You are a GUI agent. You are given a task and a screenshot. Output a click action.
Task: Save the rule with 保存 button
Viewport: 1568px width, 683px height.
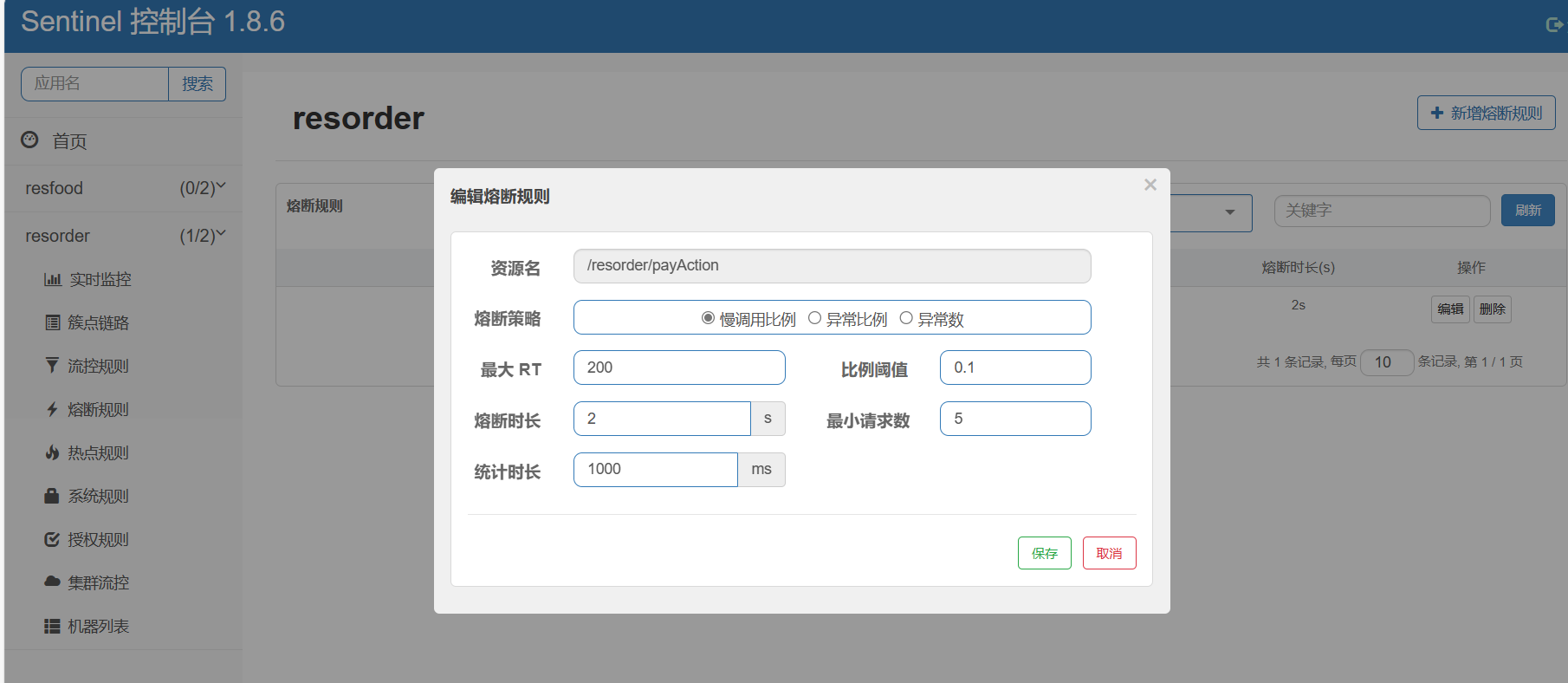tap(1044, 553)
